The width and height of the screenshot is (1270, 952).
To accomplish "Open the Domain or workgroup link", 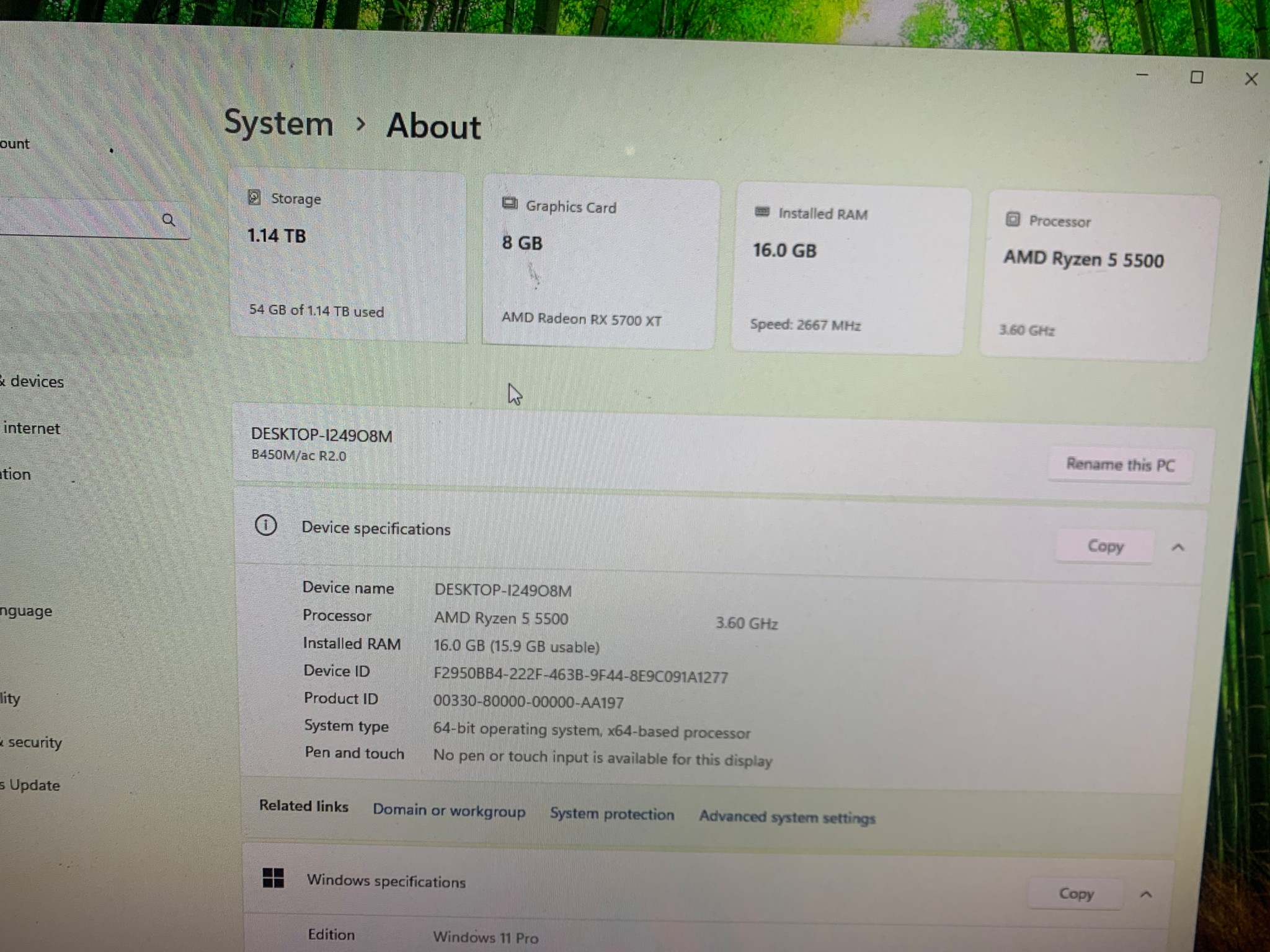I will [449, 811].
